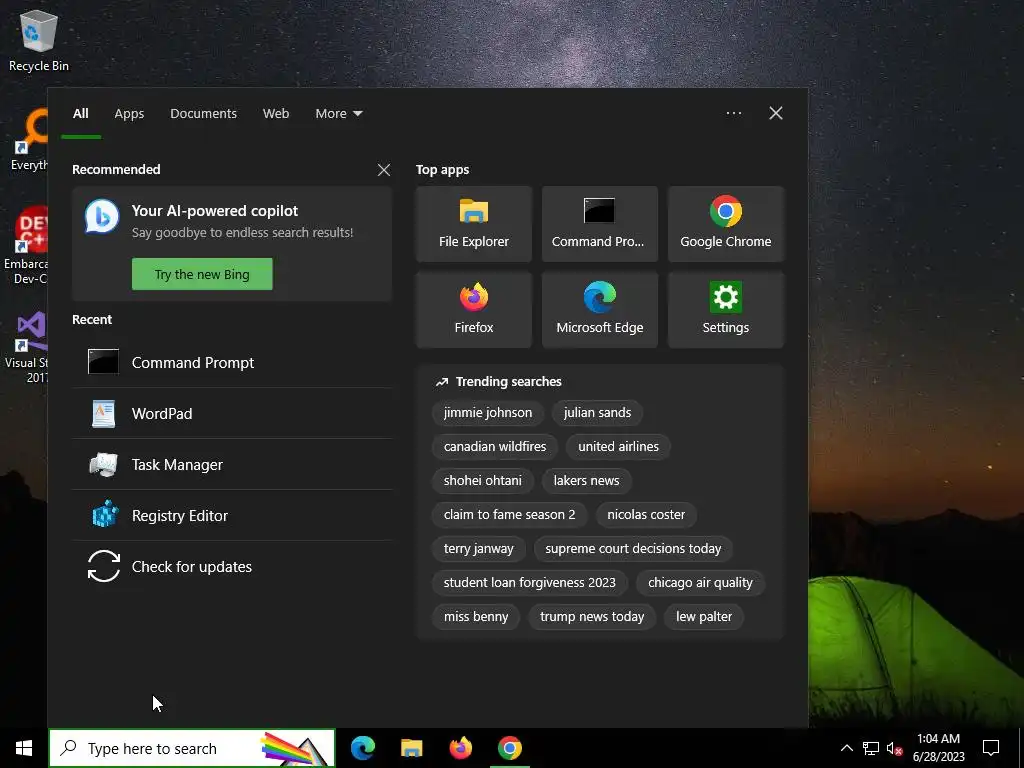
Task: Open Microsoft Edge tile in Top apps
Action: tap(600, 310)
